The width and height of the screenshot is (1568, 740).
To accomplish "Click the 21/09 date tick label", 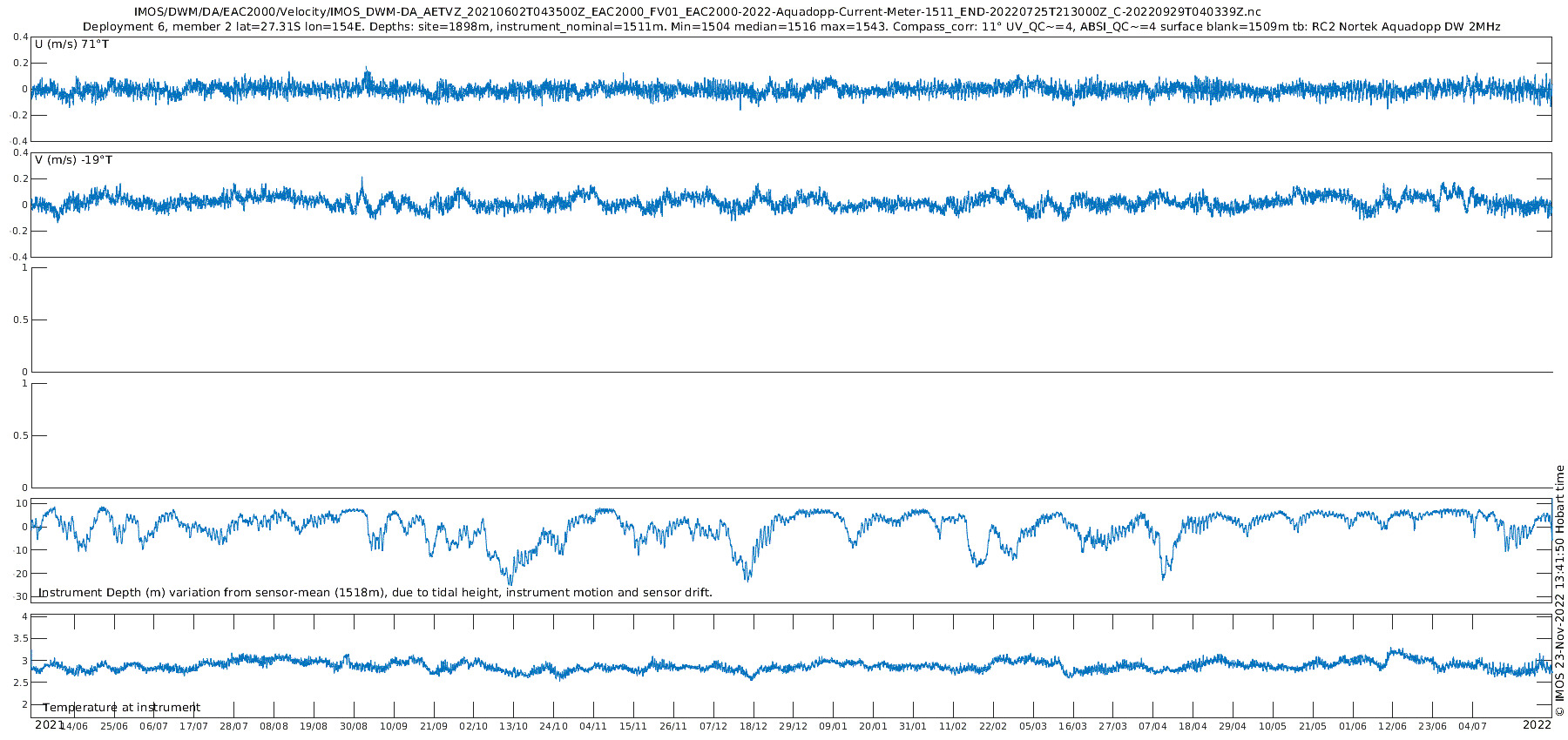I will 434,726.
